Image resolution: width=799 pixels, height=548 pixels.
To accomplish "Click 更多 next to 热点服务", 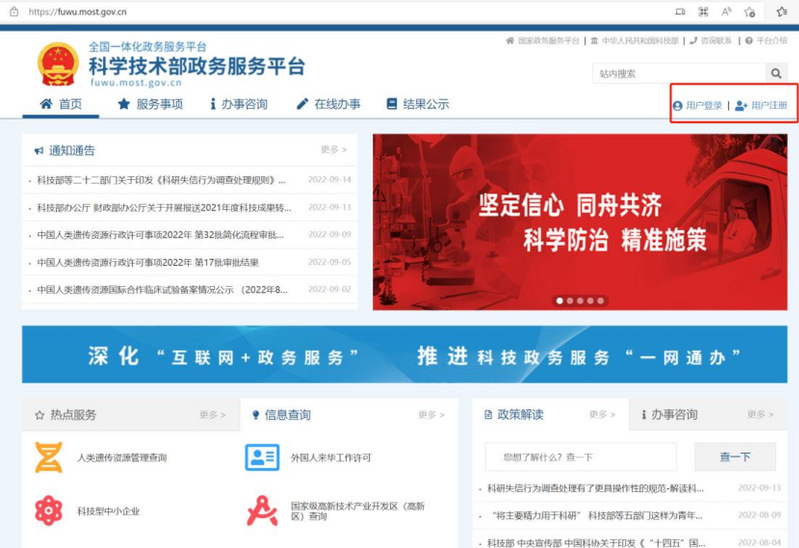I will coord(212,415).
